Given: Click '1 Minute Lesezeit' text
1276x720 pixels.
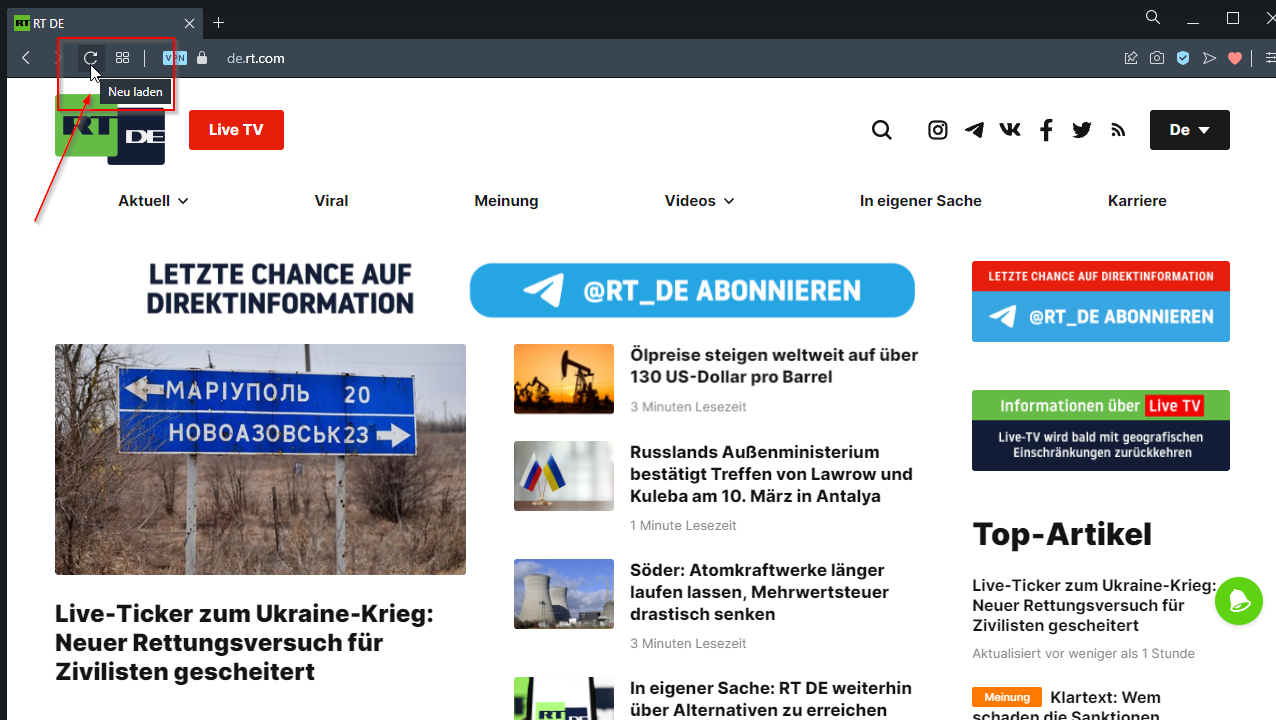Looking at the screenshot, I should coord(683,525).
